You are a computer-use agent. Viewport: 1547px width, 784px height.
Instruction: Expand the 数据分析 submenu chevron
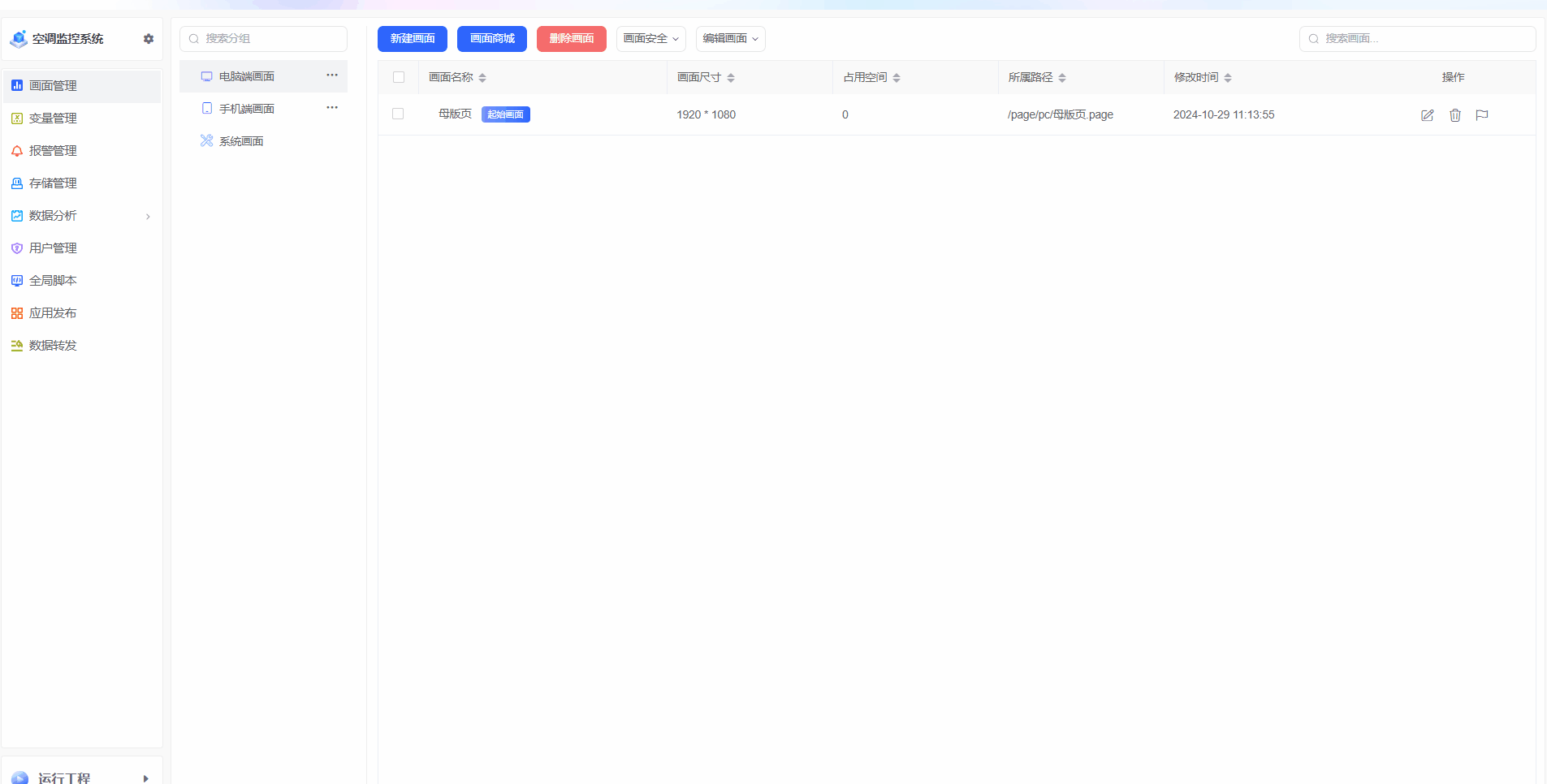coord(148,217)
